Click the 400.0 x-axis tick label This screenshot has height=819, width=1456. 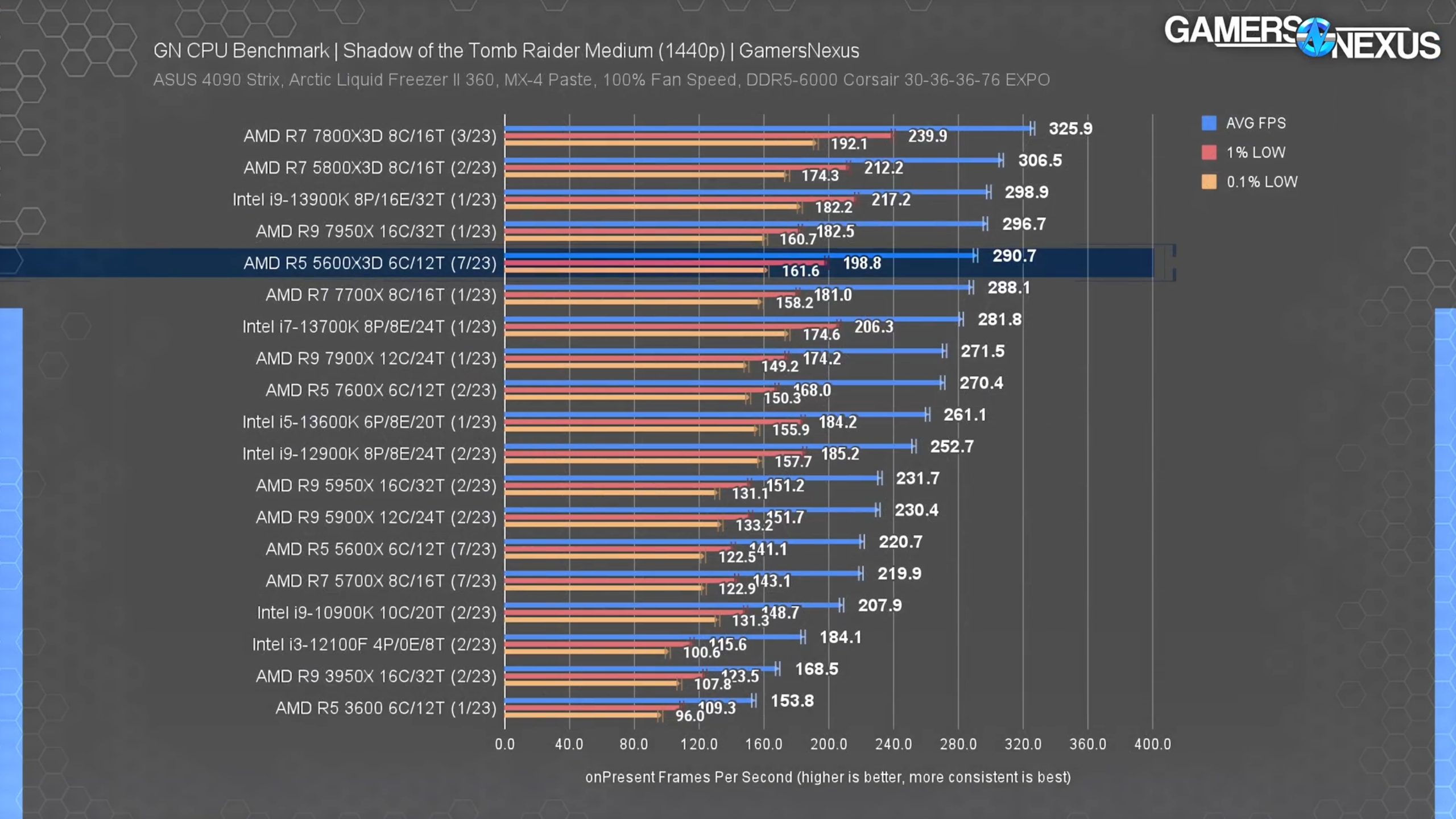tap(1152, 744)
